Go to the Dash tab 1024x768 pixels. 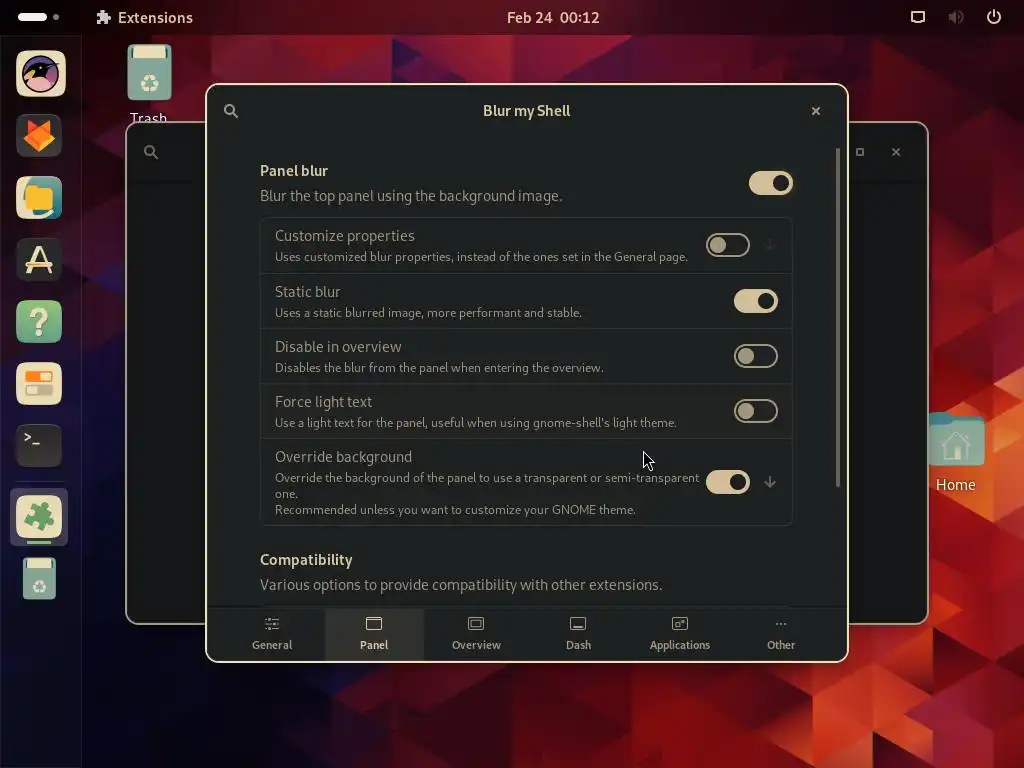tap(578, 634)
